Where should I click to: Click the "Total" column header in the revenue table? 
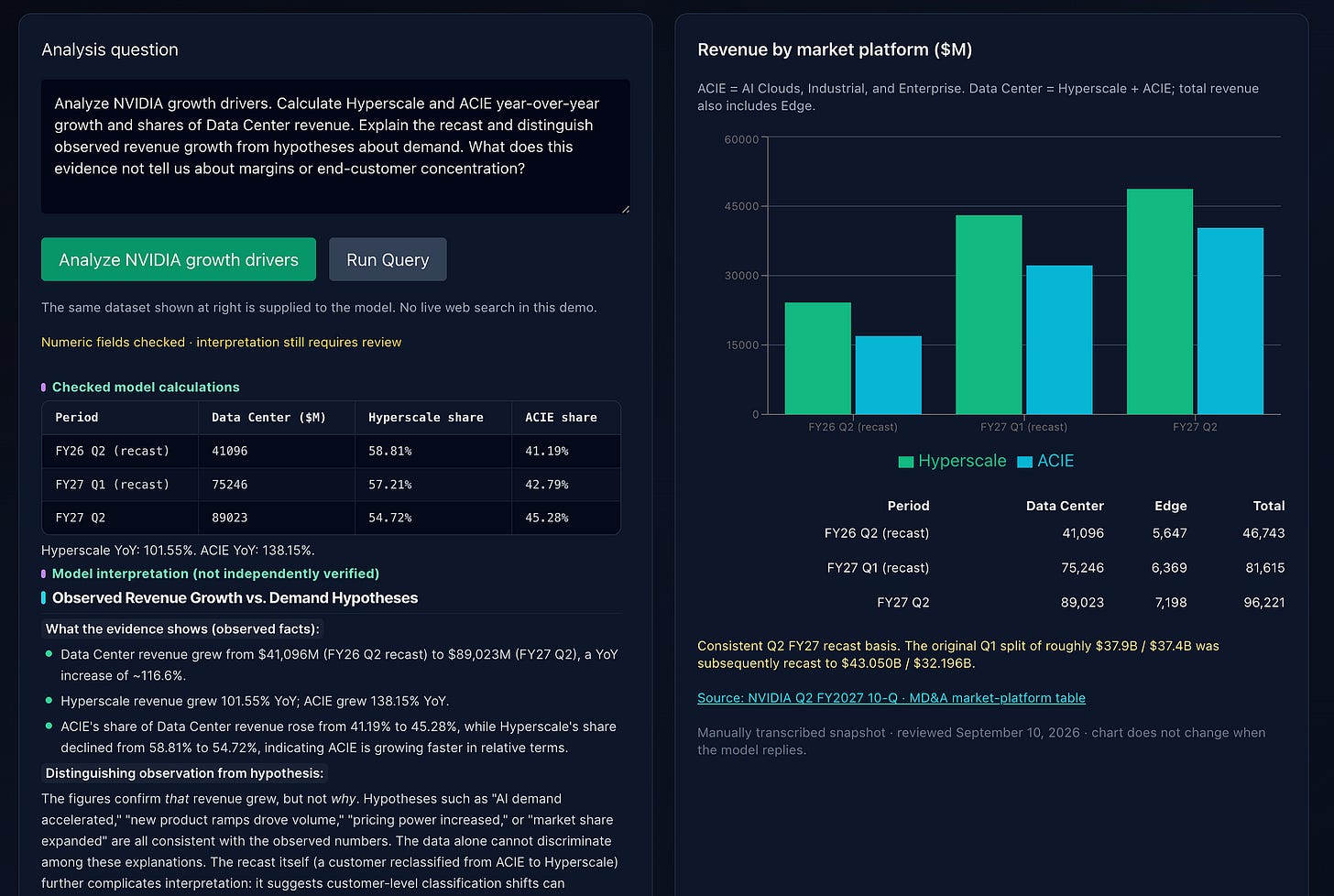click(1269, 506)
